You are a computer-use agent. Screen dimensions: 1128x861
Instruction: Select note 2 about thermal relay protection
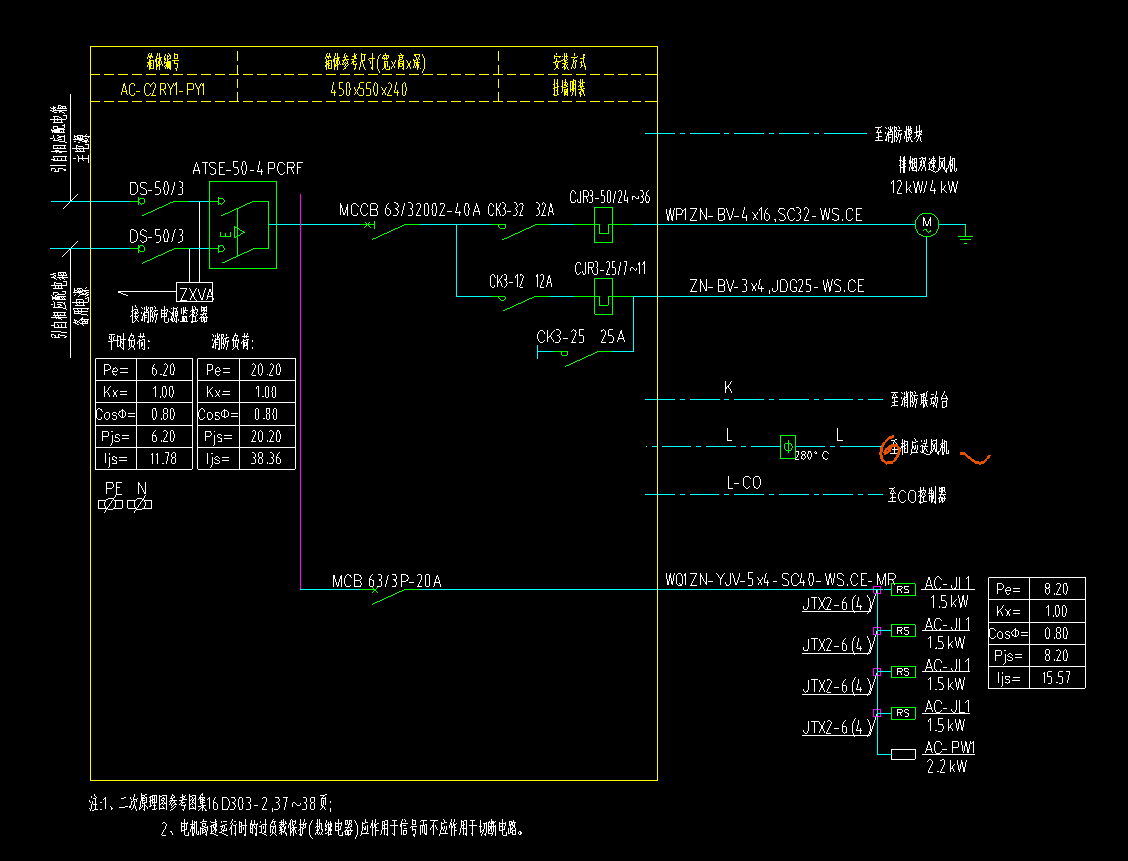[x=342, y=829]
